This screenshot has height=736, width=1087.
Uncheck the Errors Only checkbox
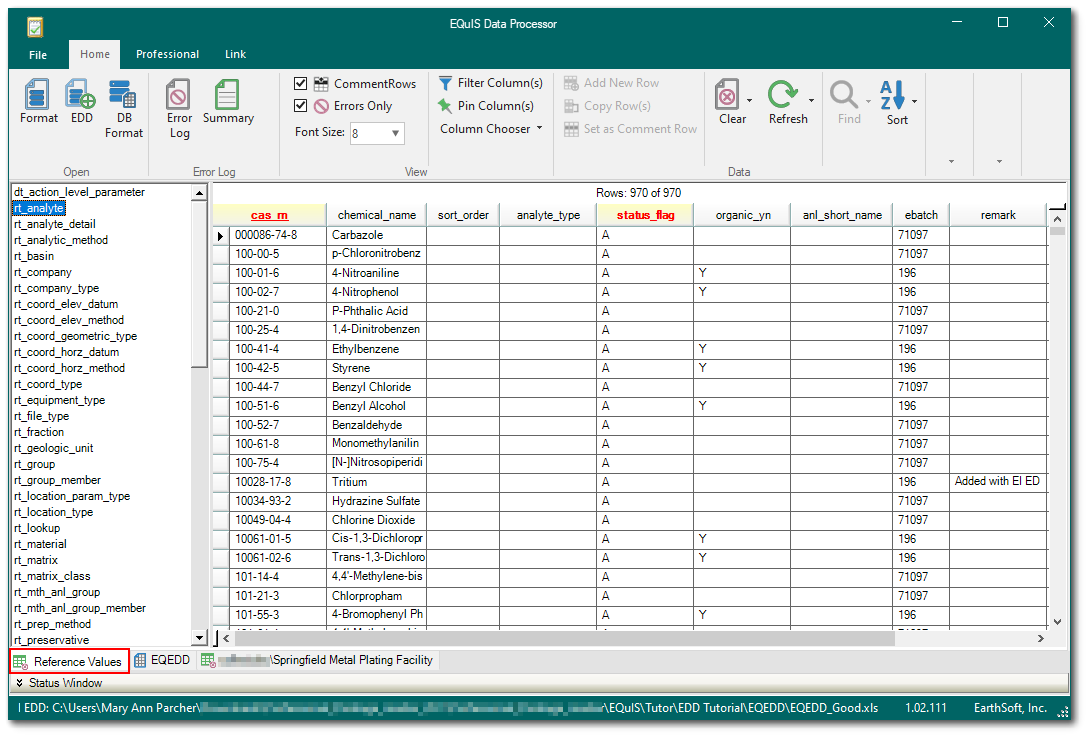[x=301, y=106]
